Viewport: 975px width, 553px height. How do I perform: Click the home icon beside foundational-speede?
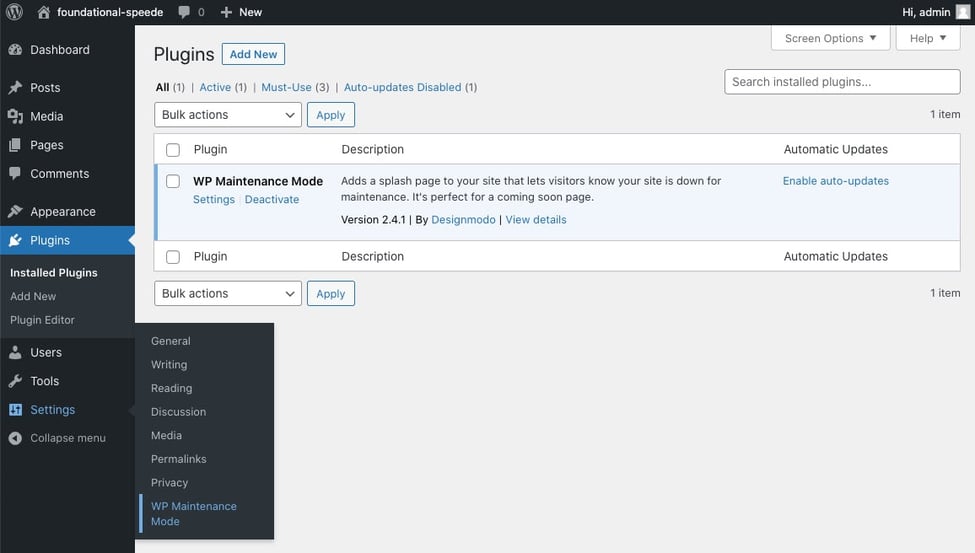tap(43, 12)
